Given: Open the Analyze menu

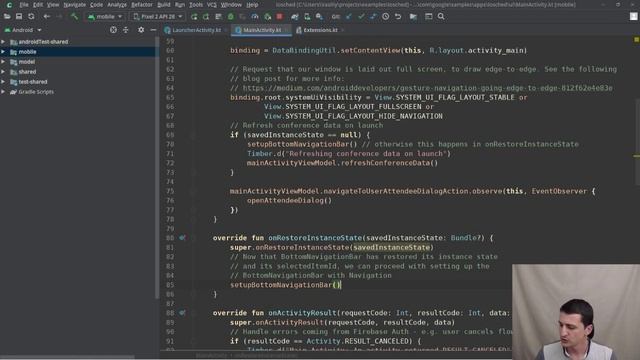Looking at the screenshot, I should (x=117, y=5).
